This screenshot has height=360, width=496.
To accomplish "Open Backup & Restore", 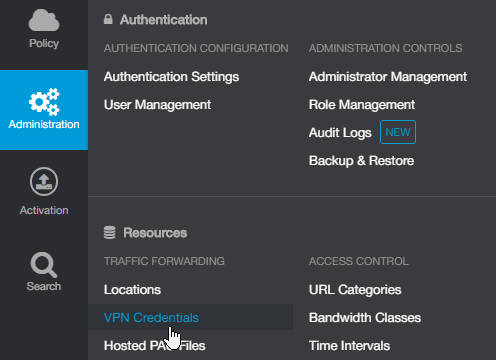I will 361,161.
